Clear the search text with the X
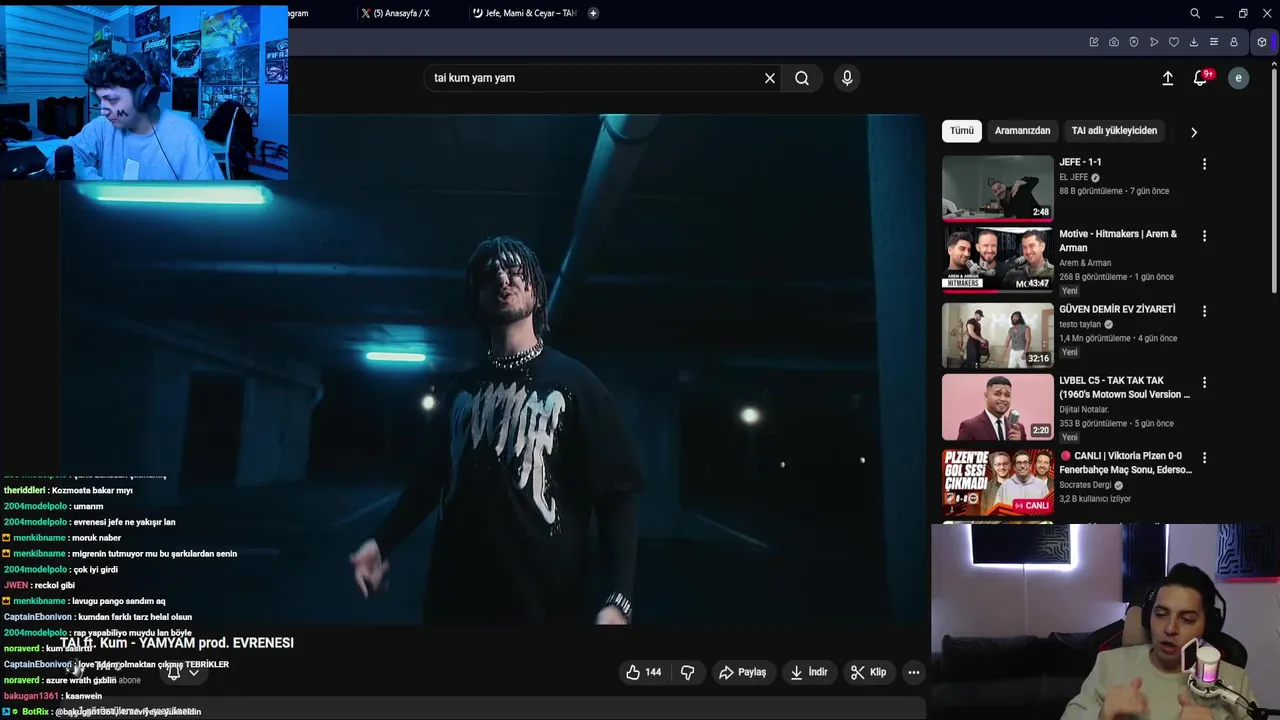 click(770, 78)
